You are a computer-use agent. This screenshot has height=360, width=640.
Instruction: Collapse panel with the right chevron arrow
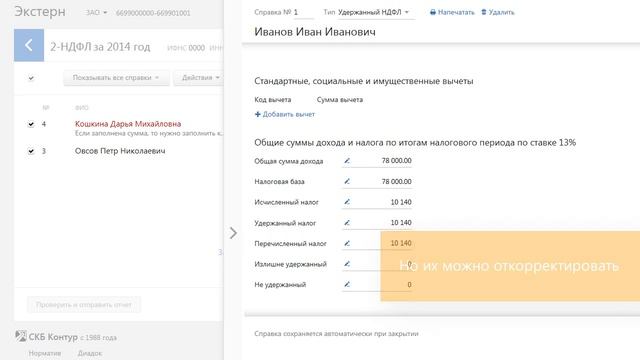[x=233, y=233]
